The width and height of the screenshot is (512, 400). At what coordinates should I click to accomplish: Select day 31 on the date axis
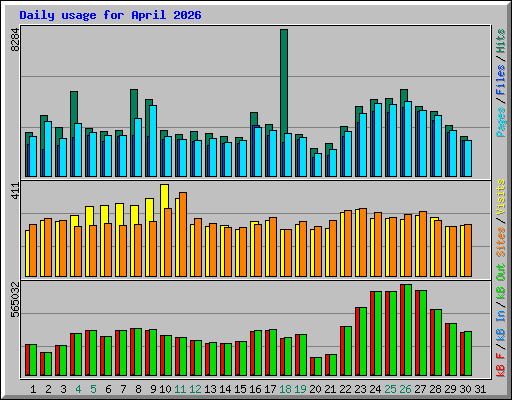click(x=480, y=389)
